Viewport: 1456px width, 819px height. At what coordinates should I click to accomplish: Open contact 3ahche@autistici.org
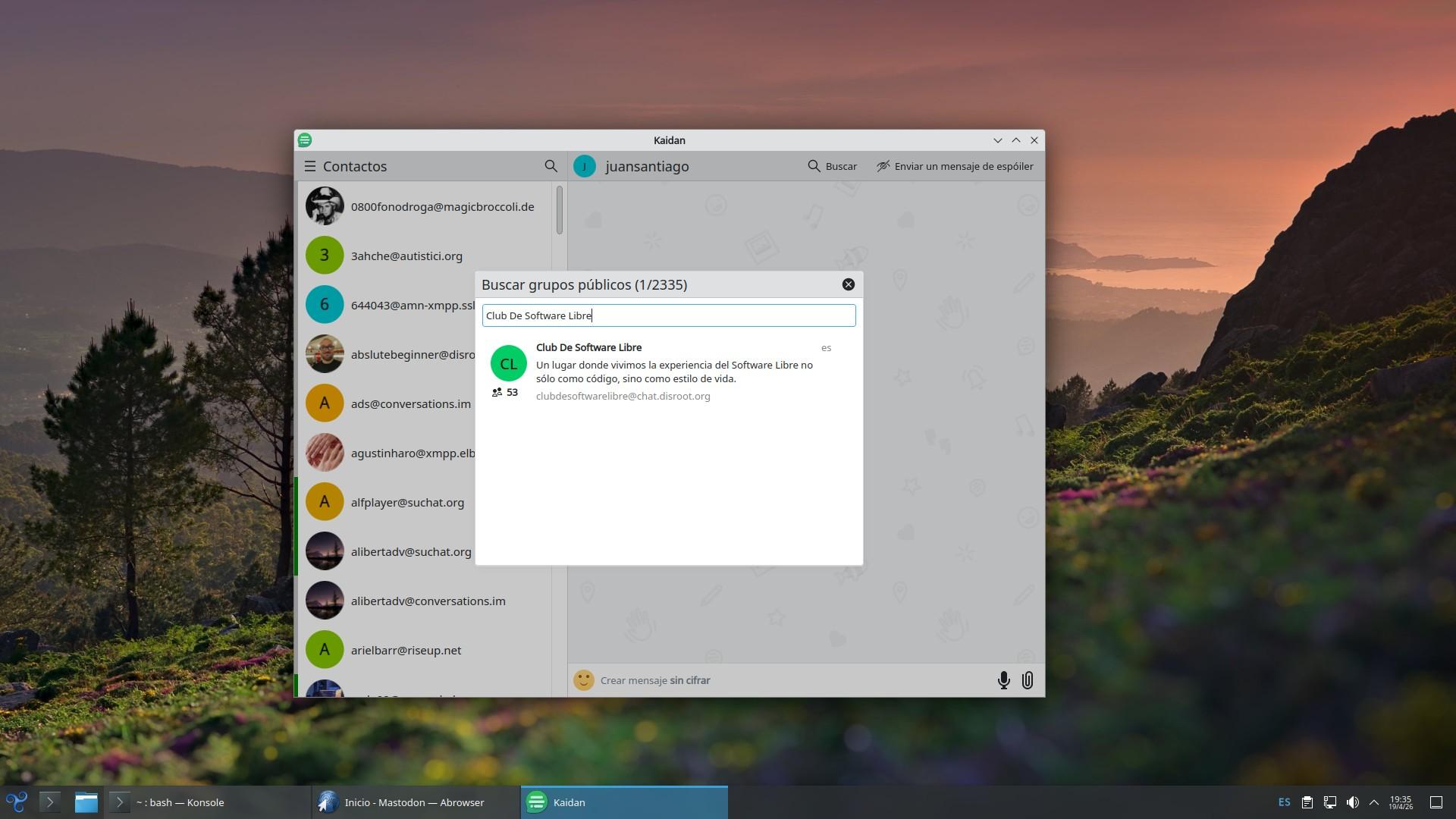pyautogui.click(x=425, y=256)
